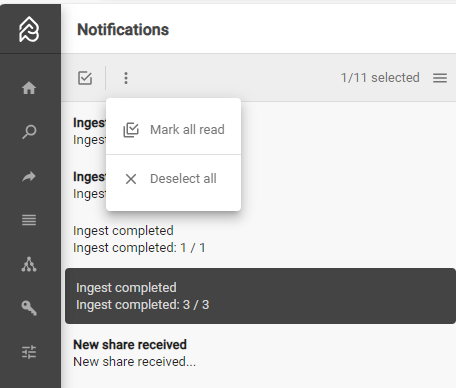This screenshot has width=456, height=388.
Task: Open Shares using the arrow icon
Action: pyautogui.click(x=29, y=176)
